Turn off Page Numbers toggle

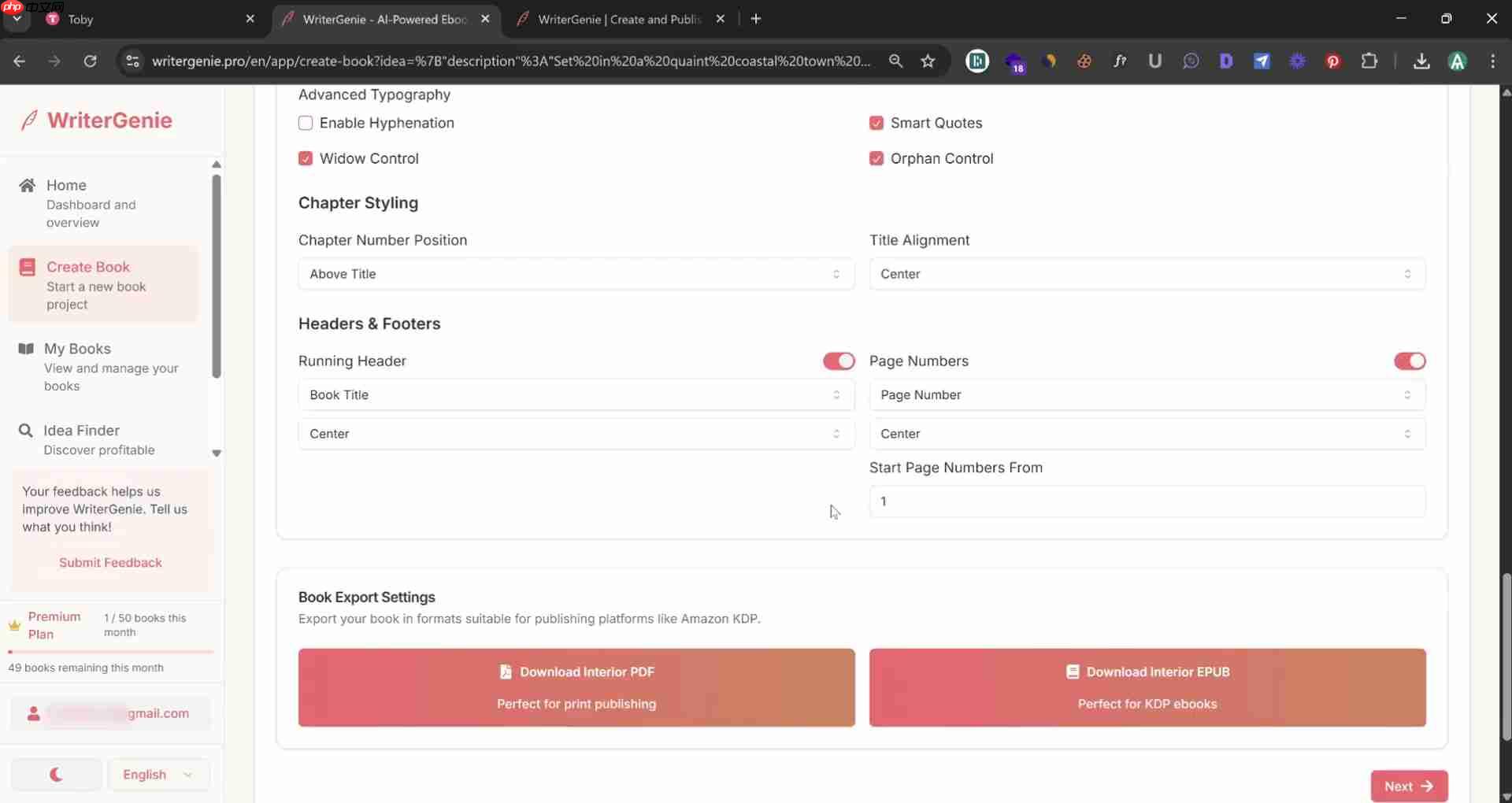coord(1410,361)
